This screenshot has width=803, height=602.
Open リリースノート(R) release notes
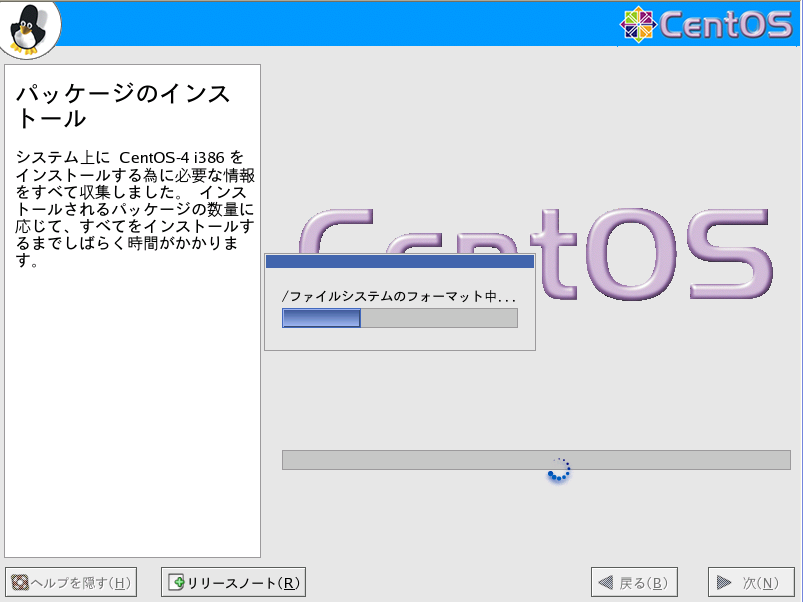(234, 582)
